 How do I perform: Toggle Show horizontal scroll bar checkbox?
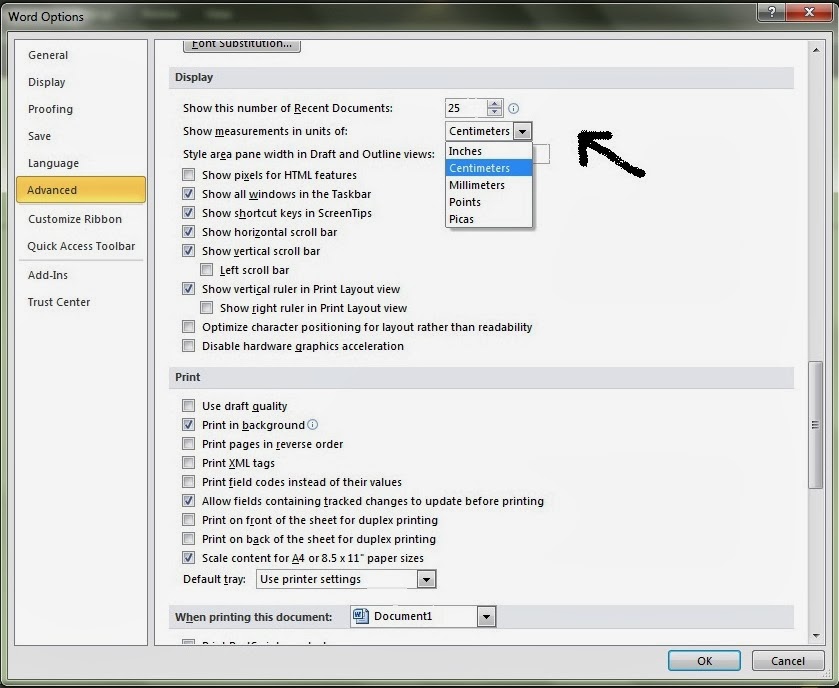pyautogui.click(x=188, y=232)
